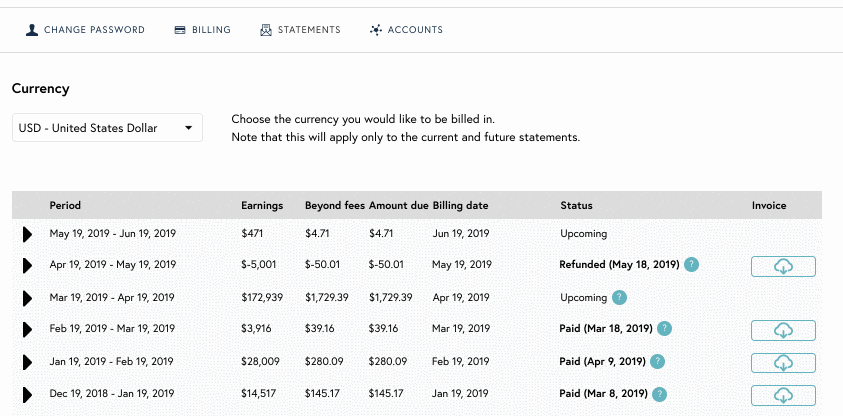Open the Change Password tab
Image resolution: width=843 pixels, height=416 pixels.
[x=85, y=30]
